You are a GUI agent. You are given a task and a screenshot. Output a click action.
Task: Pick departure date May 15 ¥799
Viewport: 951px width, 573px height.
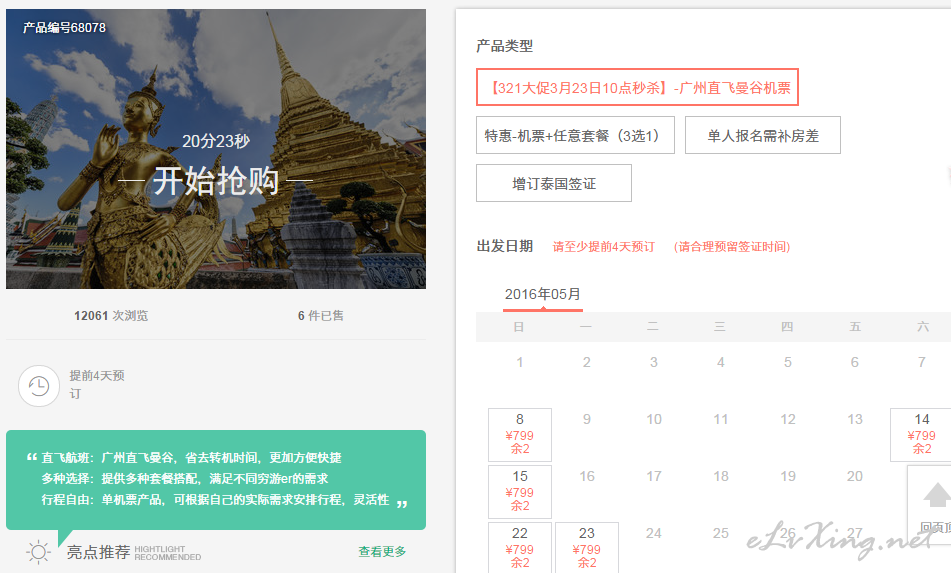point(520,491)
